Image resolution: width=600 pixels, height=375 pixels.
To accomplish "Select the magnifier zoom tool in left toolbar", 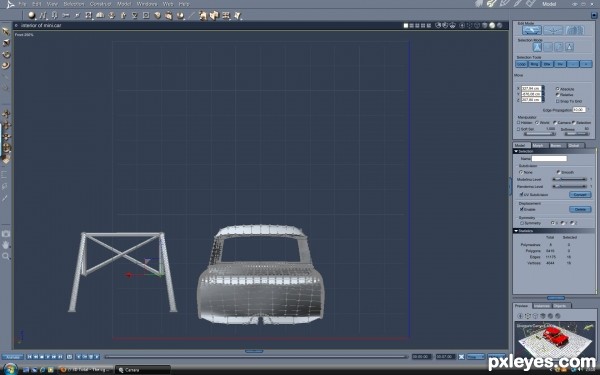I will pos(6,256).
